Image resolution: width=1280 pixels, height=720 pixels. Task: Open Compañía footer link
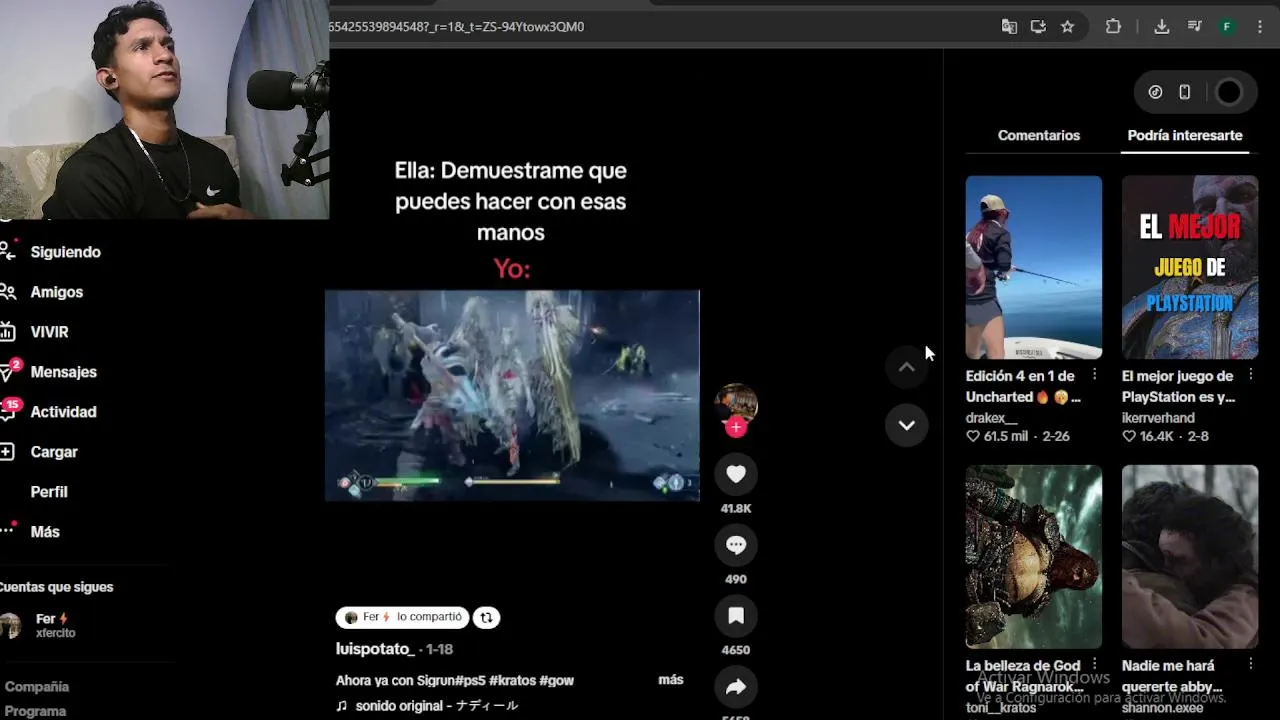[36, 687]
